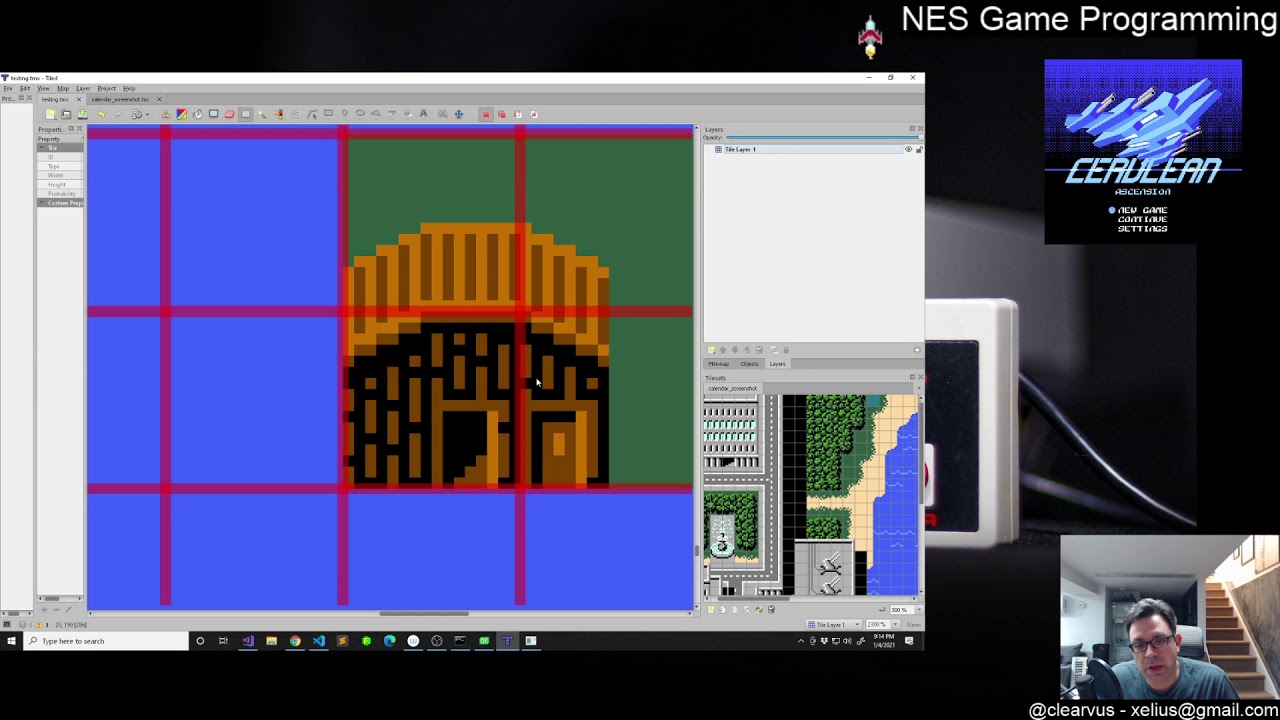Click the Add new layer icon
This screenshot has width=1280, height=720.
[x=712, y=350]
